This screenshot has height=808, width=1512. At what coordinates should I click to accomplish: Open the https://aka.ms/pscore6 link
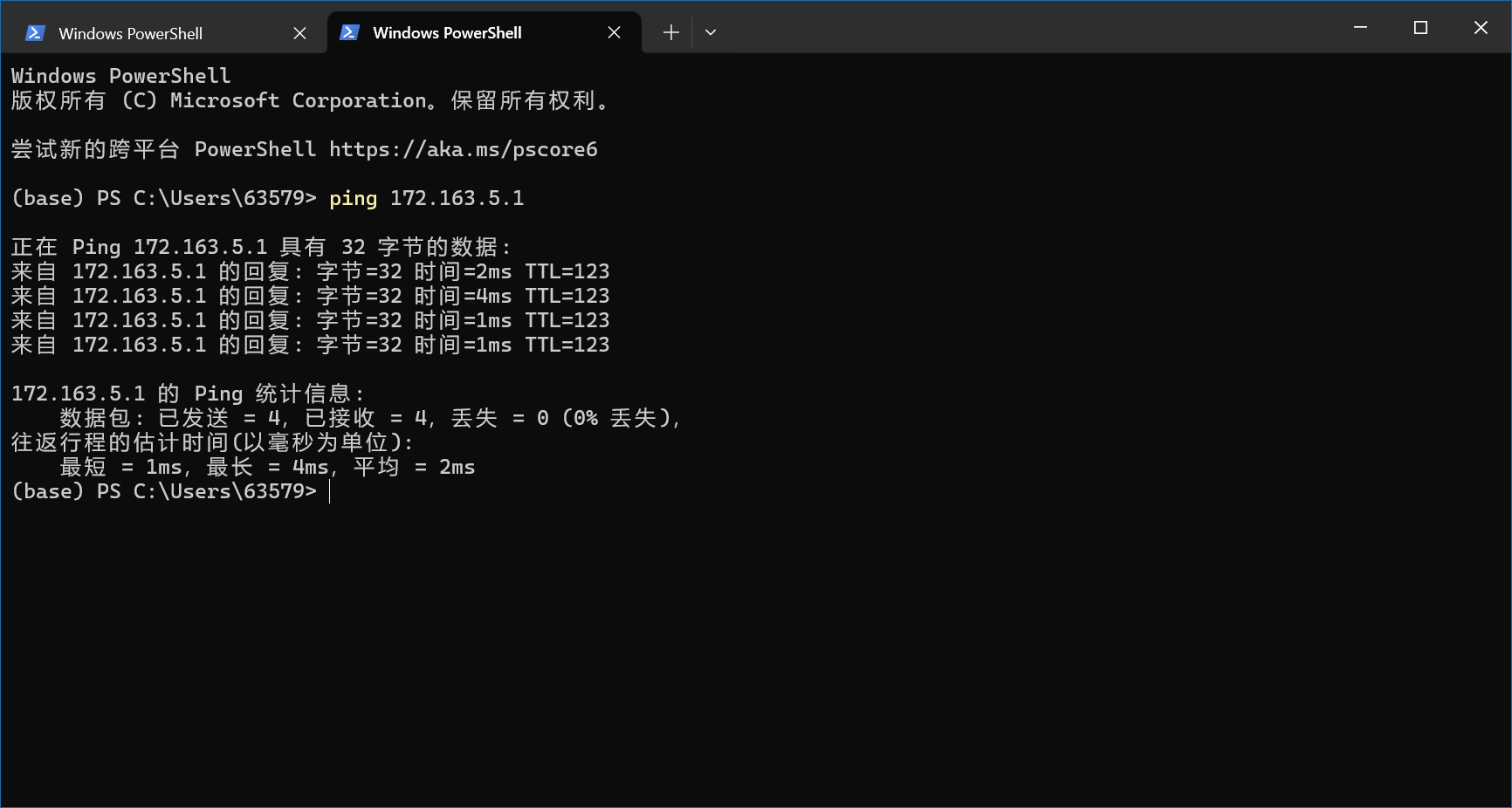tap(463, 149)
